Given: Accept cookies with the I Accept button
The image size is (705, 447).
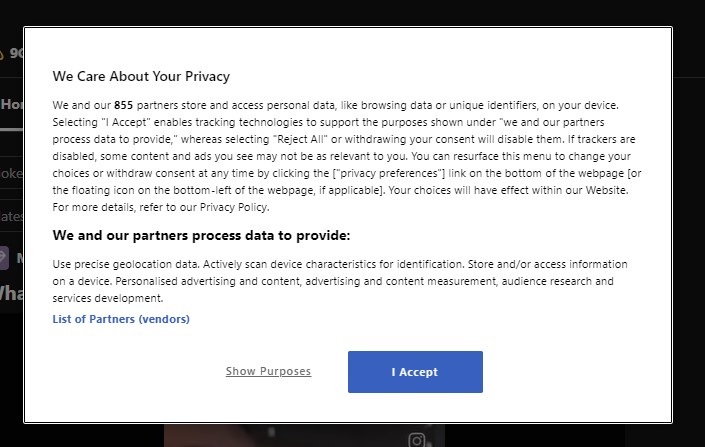Looking at the screenshot, I should click(415, 372).
